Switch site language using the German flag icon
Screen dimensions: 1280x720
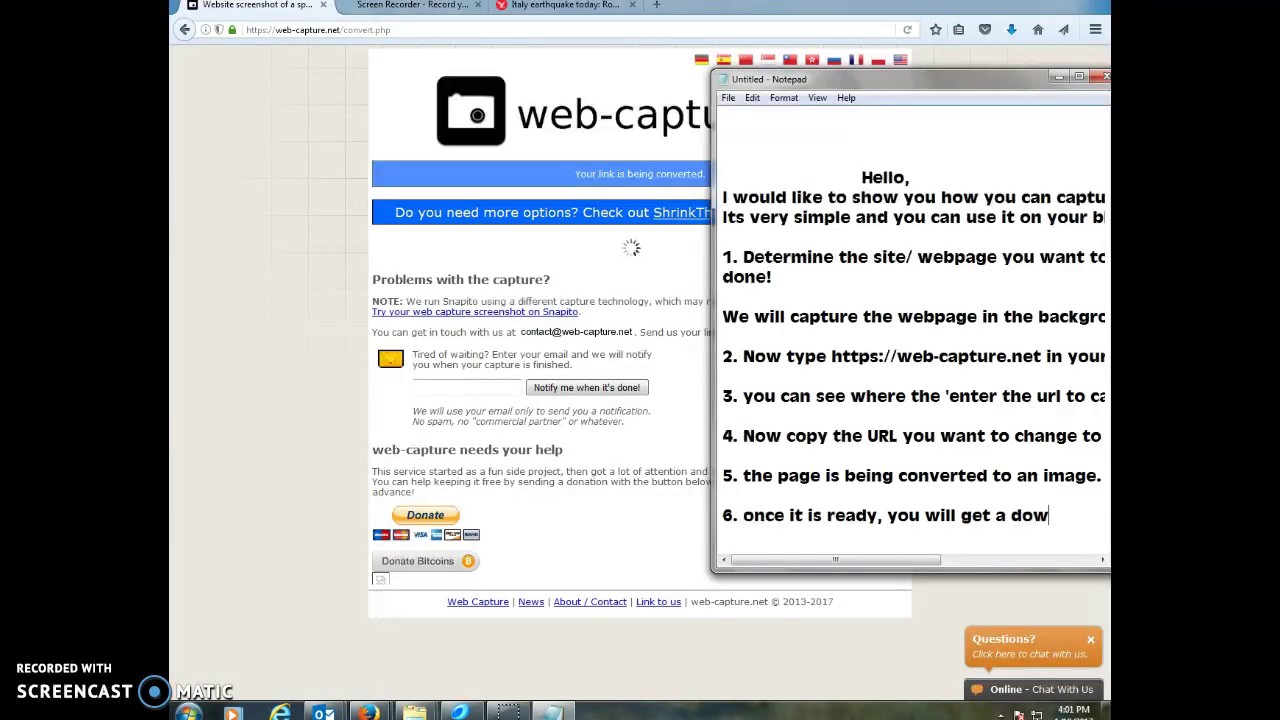point(701,60)
